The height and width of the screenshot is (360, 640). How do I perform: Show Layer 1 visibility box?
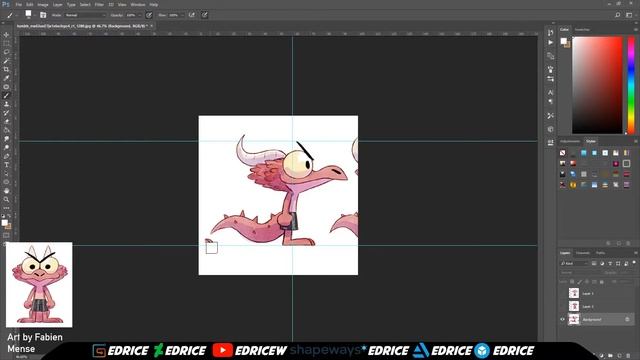tap(562, 293)
